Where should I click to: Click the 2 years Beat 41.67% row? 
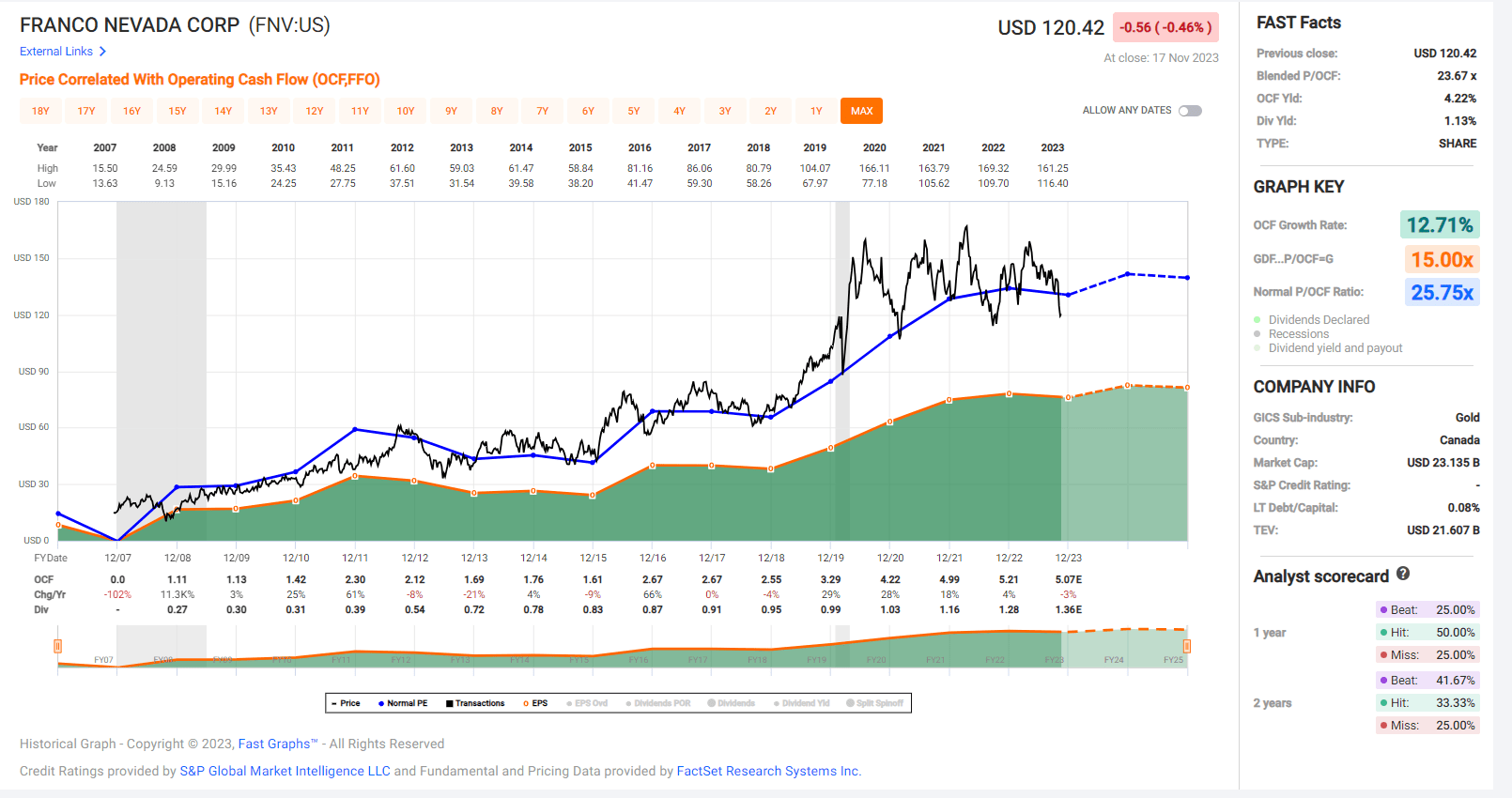click(1427, 680)
